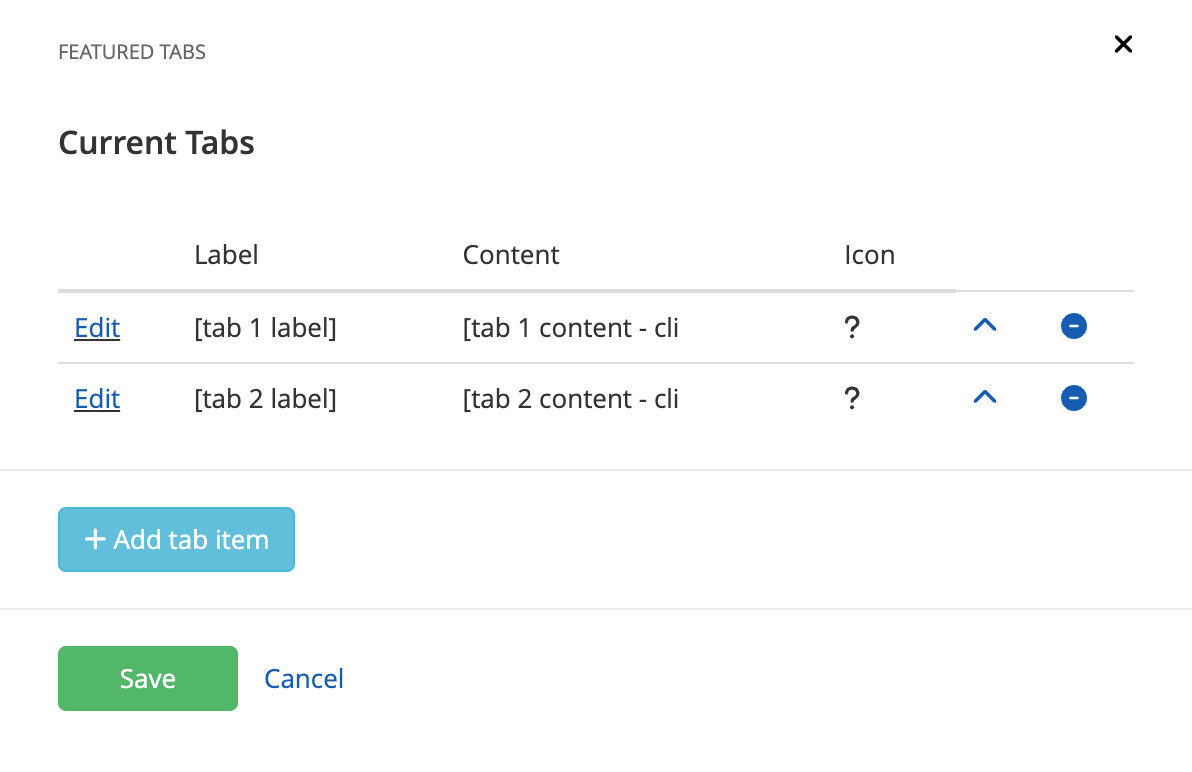This screenshot has width=1192, height=772.
Task: Click the Current Tabs heading
Action: click(x=156, y=142)
